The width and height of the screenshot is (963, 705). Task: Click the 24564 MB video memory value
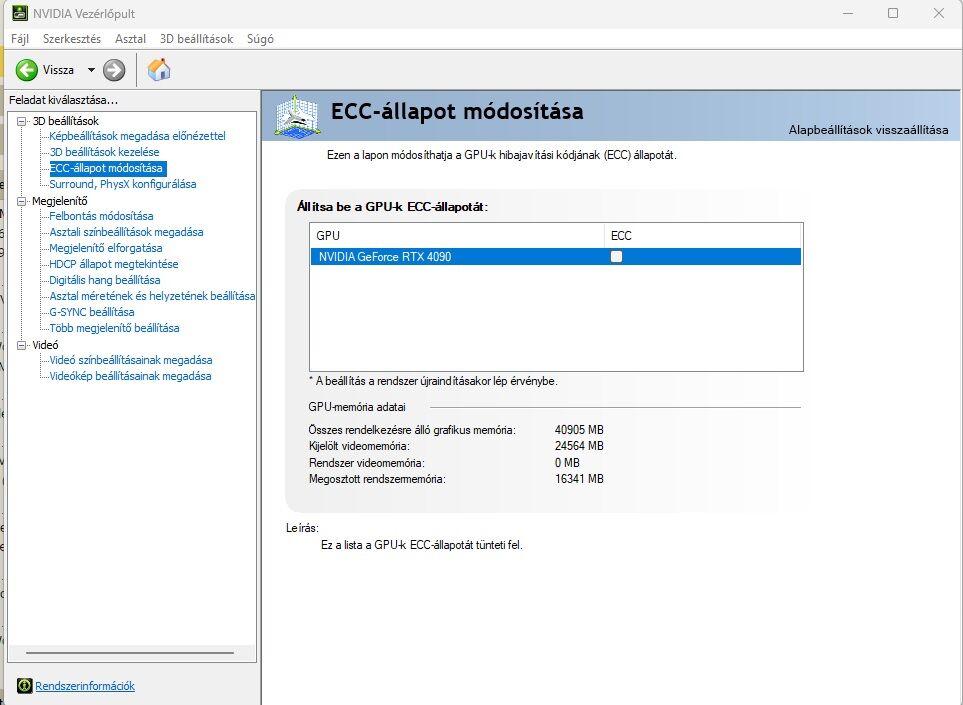click(579, 446)
